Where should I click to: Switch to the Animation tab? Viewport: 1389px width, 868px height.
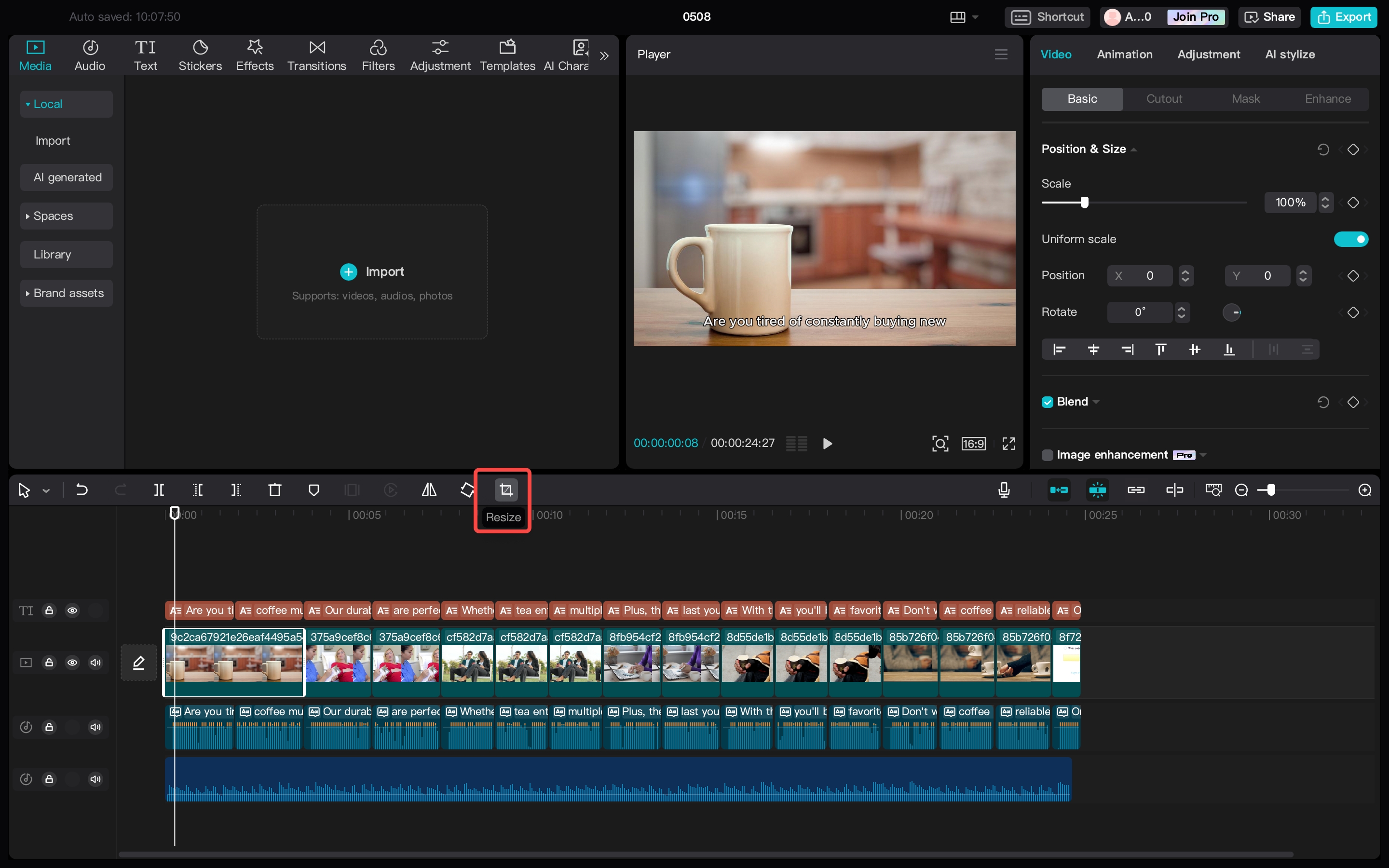coord(1124,54)
